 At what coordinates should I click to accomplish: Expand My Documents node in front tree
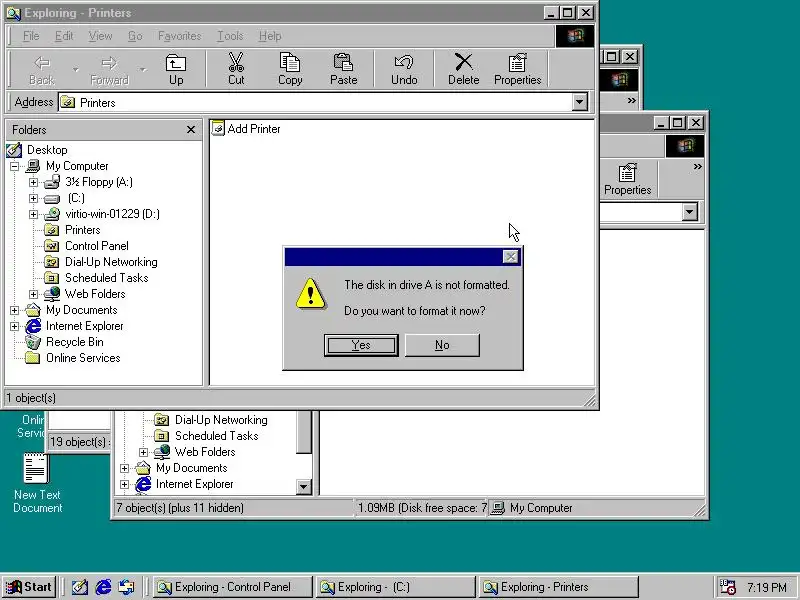click(14, 310)
